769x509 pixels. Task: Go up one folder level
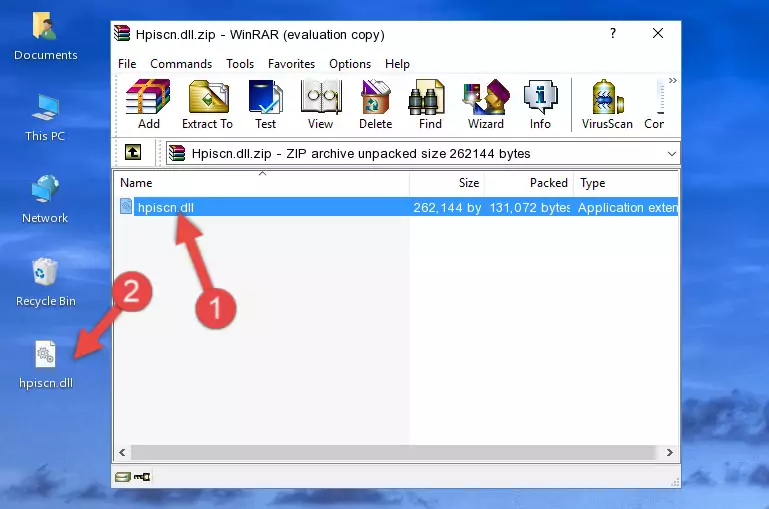(x=133, y=153)
